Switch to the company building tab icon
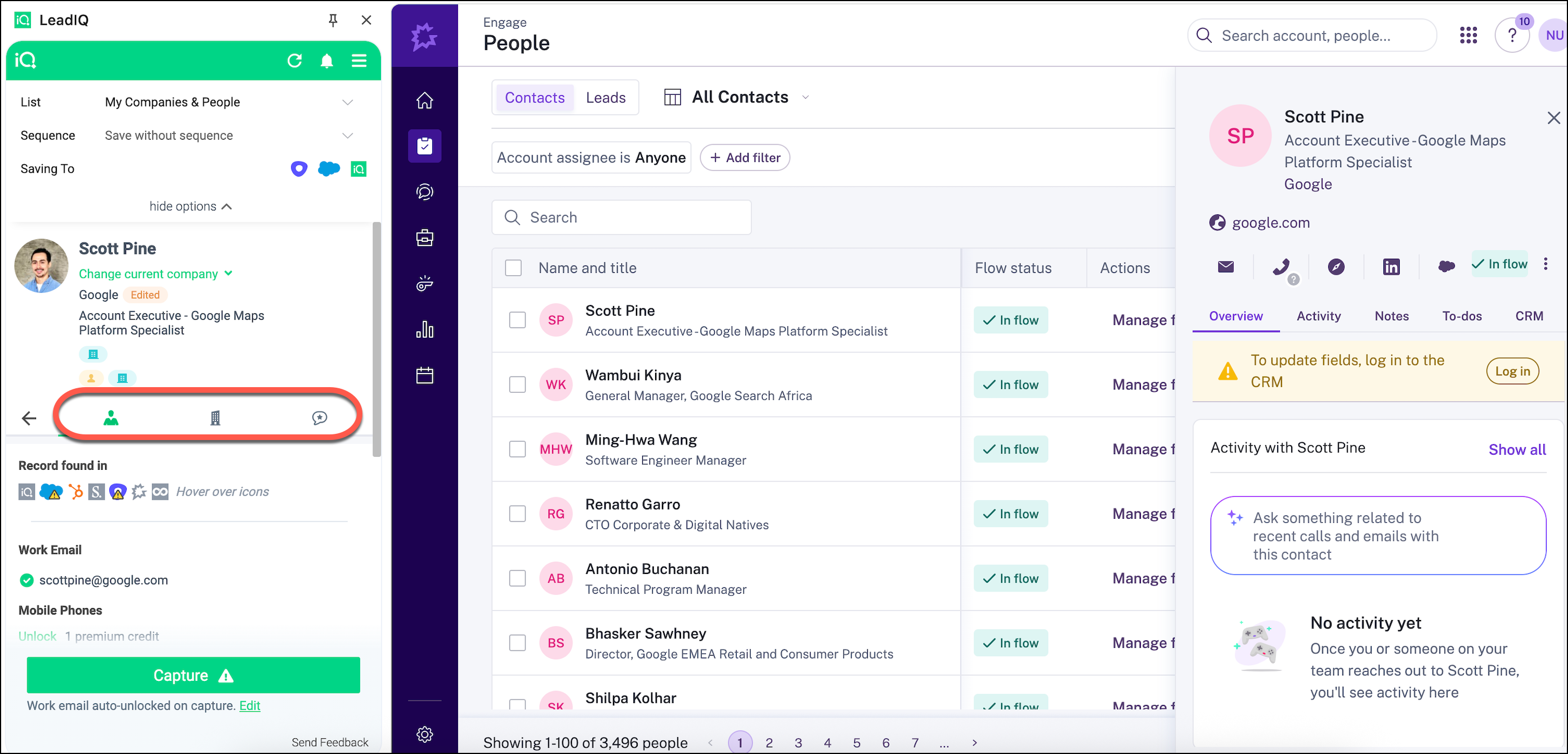The width and height of the screenshot is (1568, 754). click(x=215, y=418)
